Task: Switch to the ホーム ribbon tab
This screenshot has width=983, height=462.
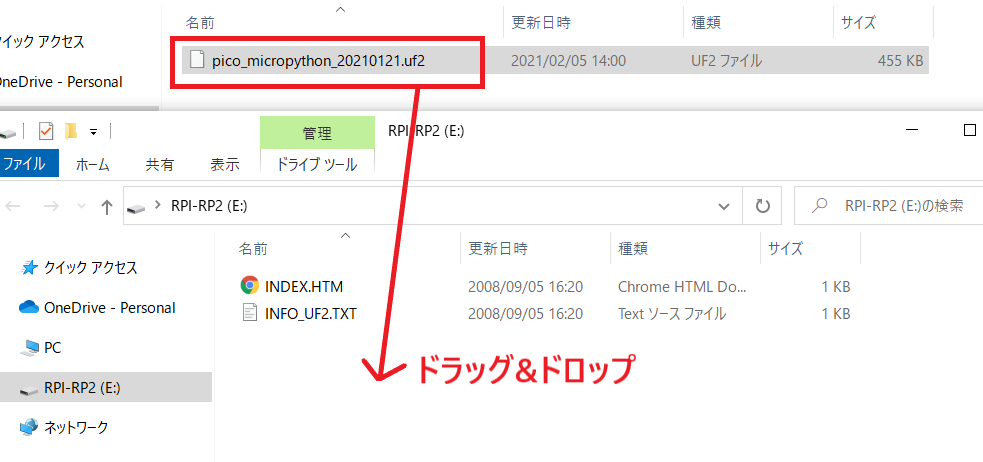Action: coord(93,165)
